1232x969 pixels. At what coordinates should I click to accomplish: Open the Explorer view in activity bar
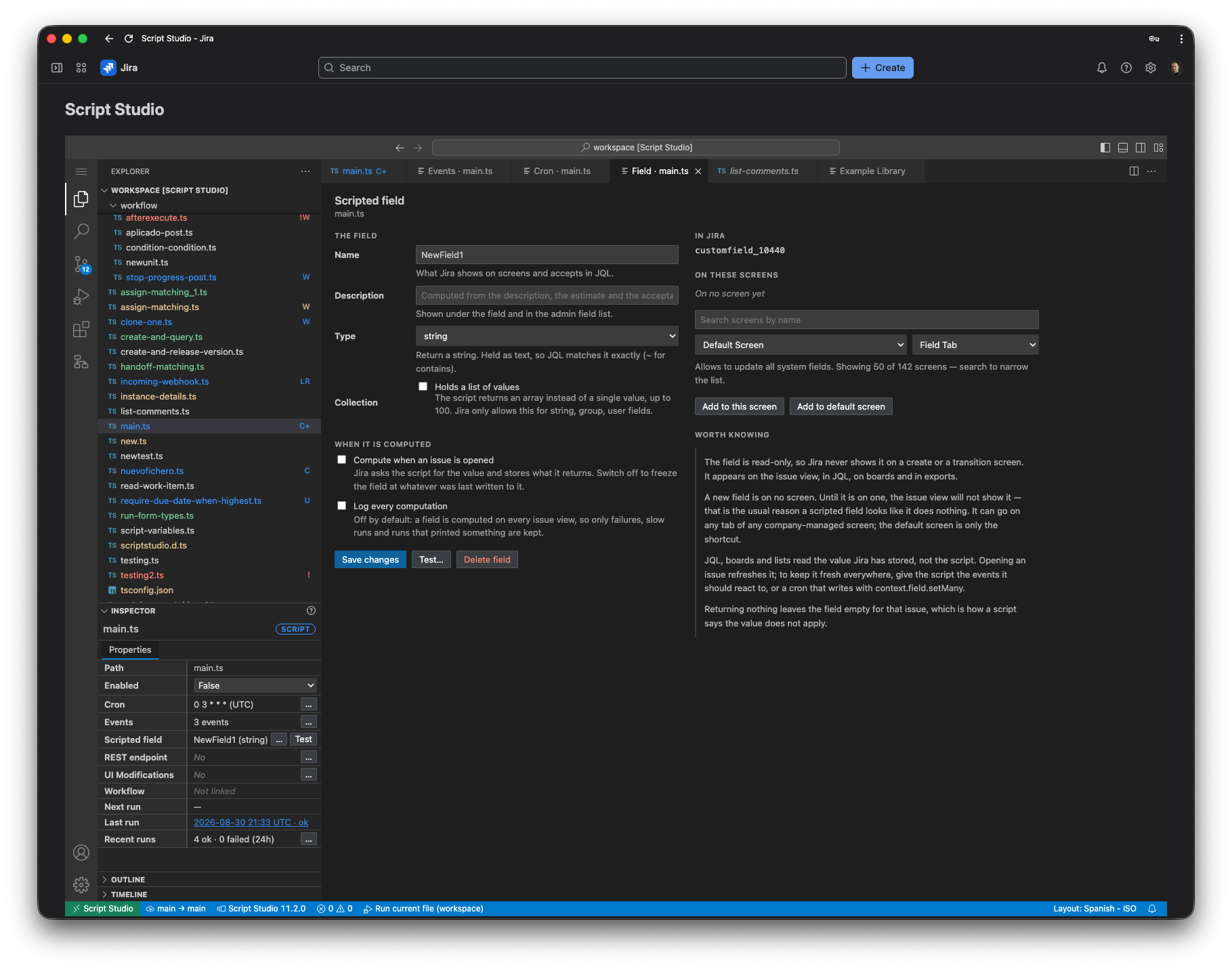click(81, 198)
